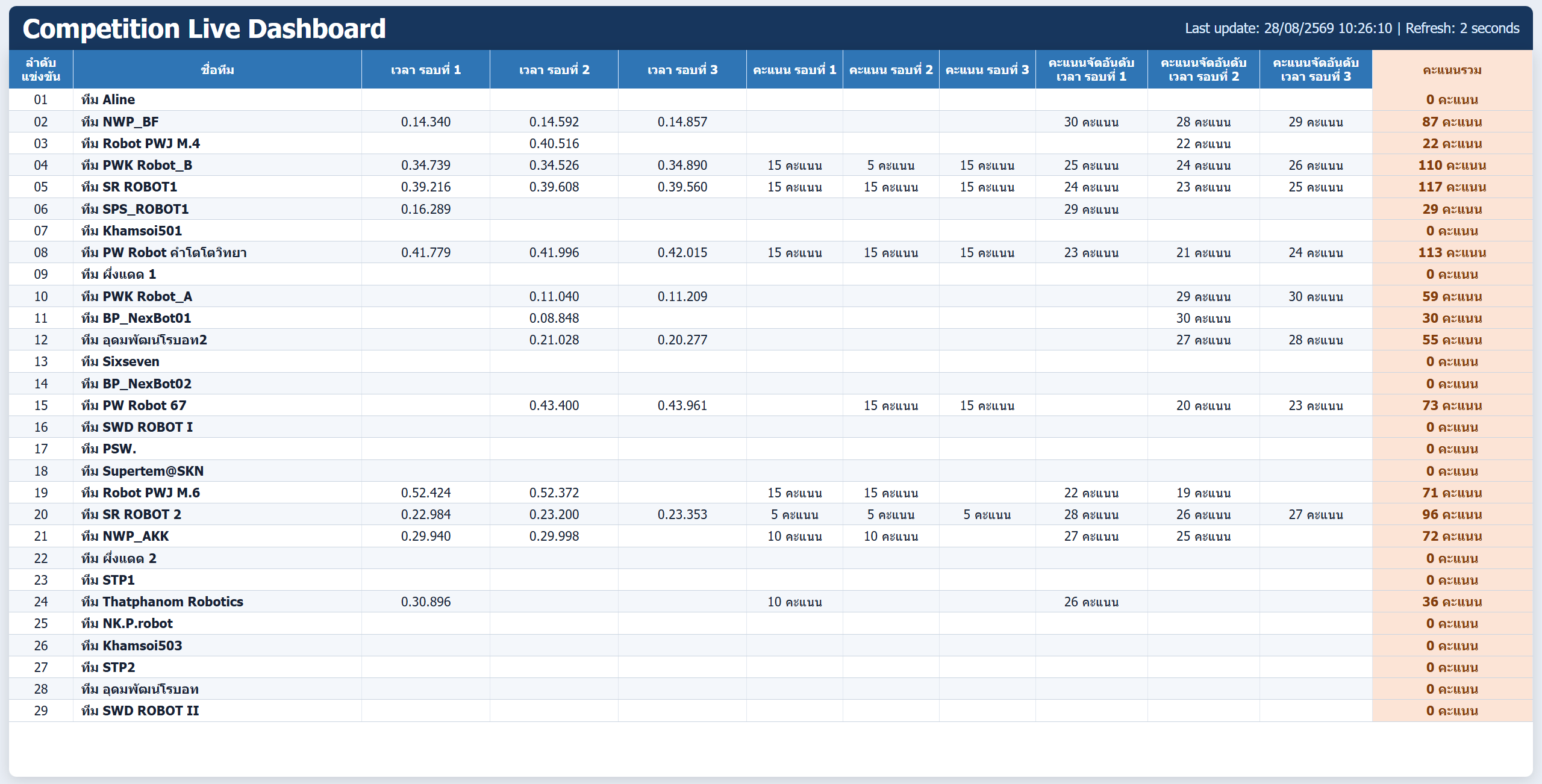
Task: Select team name ทีม BP_NexBot01
Action: pos(136,318)
